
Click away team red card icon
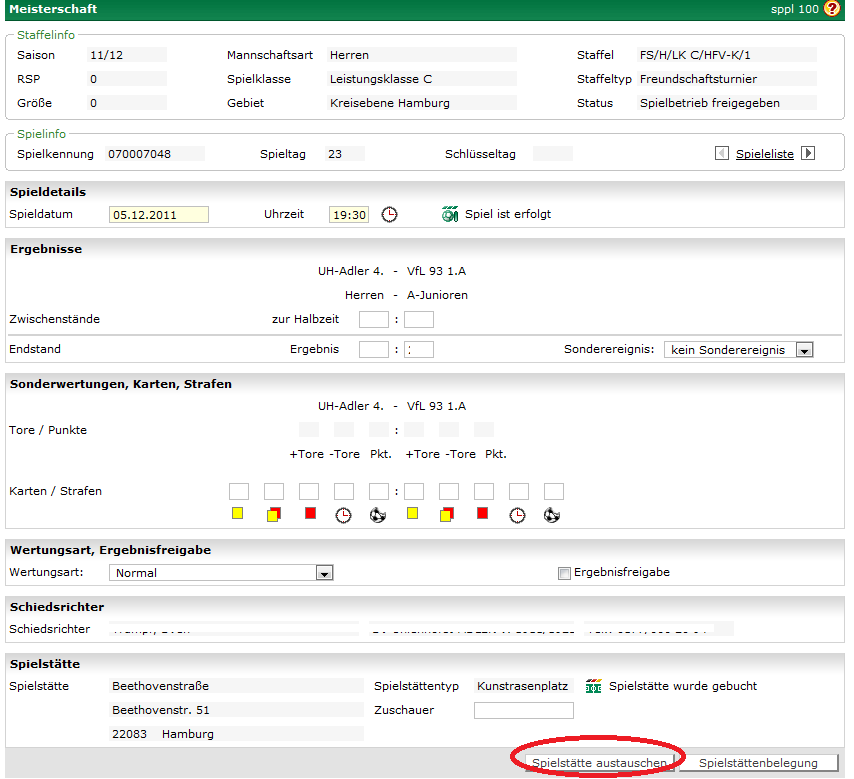[483, 513]
